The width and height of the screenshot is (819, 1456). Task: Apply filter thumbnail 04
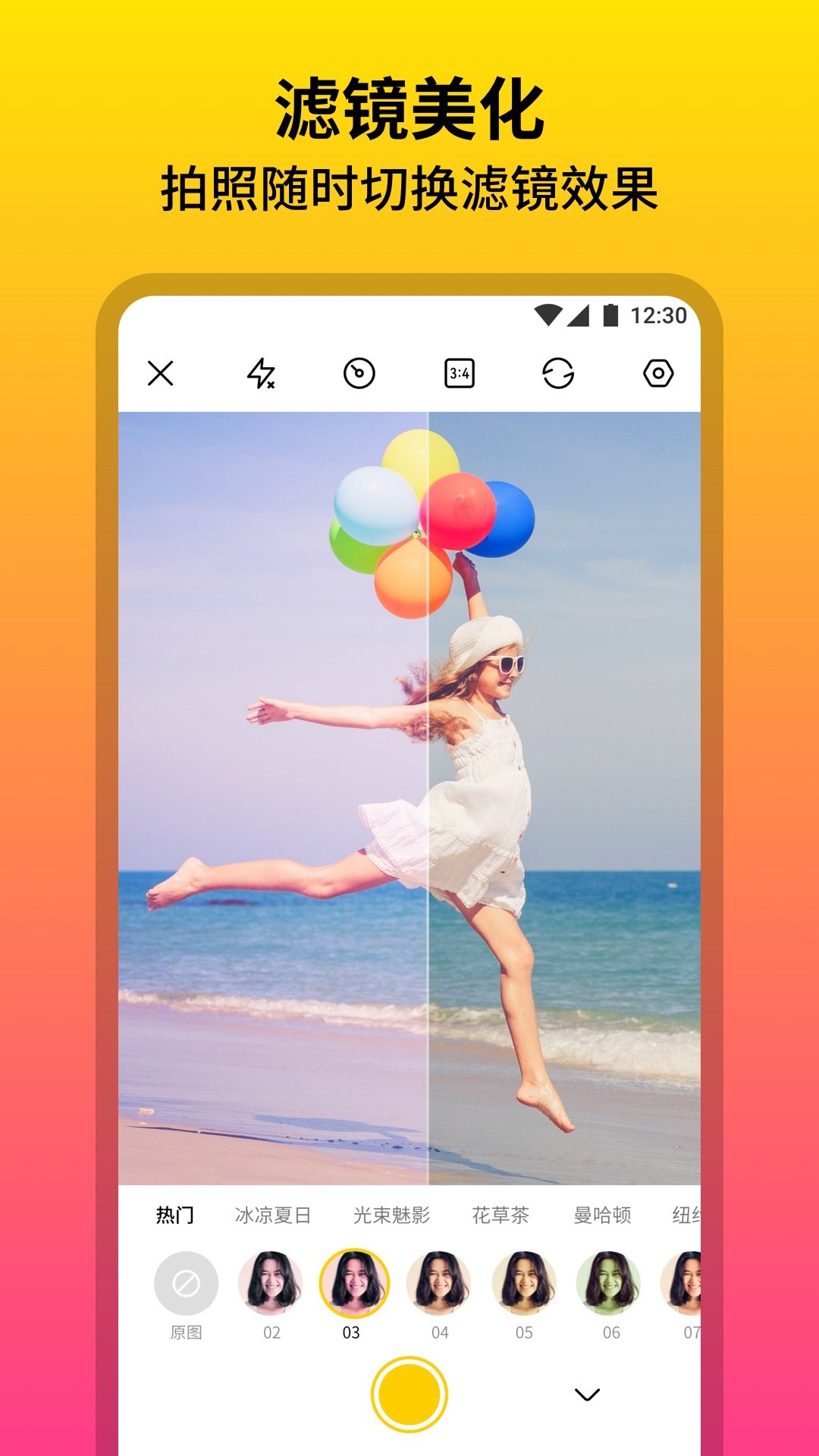coord(440,1283)
